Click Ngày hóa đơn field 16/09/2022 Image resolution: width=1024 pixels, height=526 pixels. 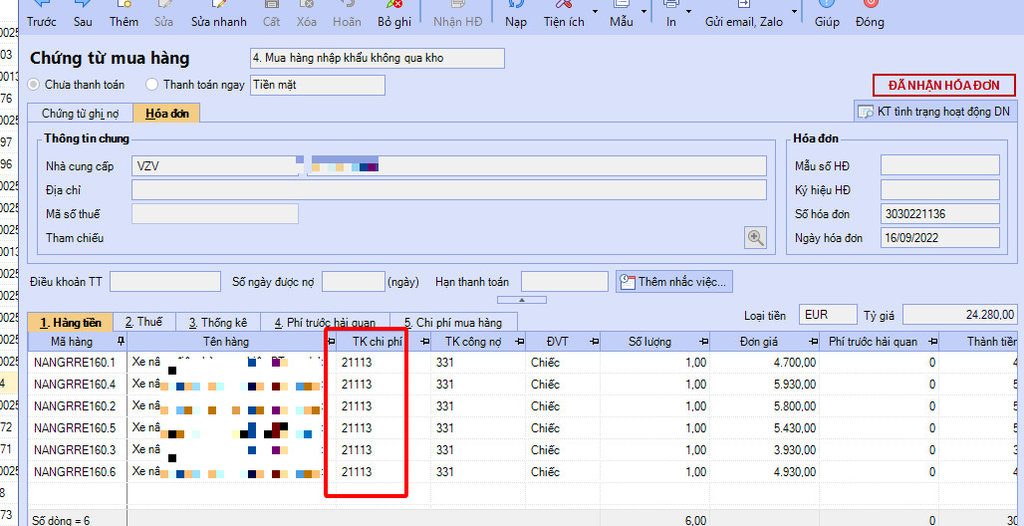pos(940,238)
